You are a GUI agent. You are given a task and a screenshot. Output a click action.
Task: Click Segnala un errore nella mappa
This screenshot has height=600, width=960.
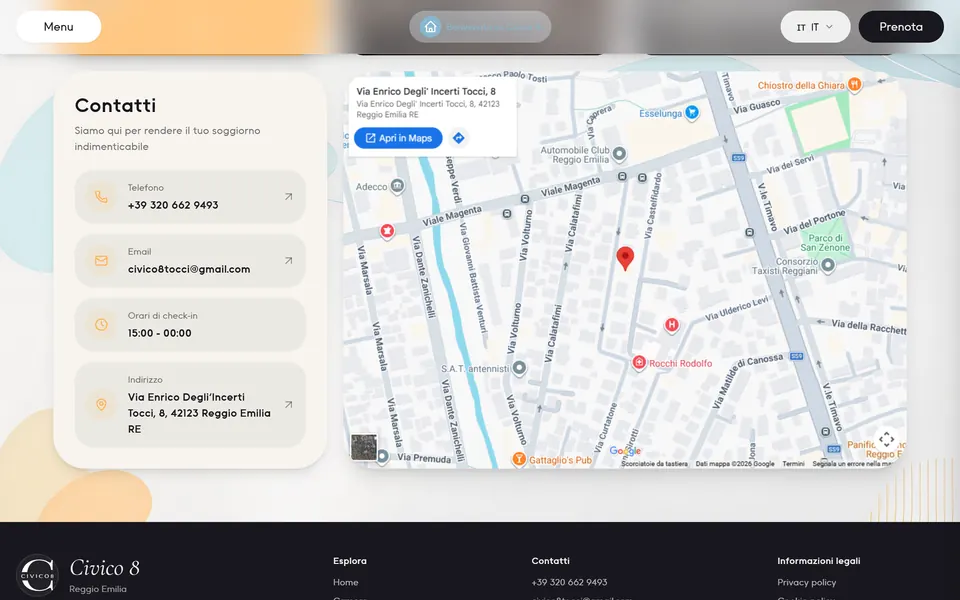click(x=854, y=464)
